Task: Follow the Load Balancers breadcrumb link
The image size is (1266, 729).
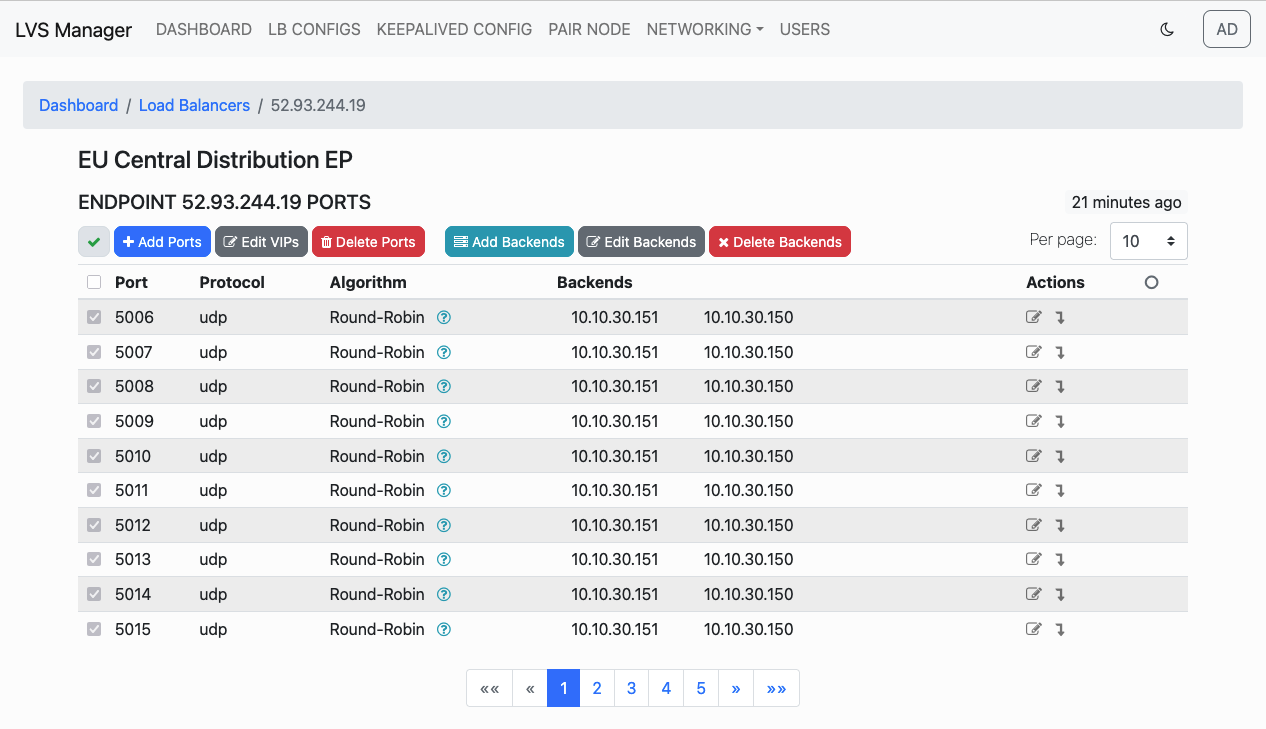Action: click(194, 105)
